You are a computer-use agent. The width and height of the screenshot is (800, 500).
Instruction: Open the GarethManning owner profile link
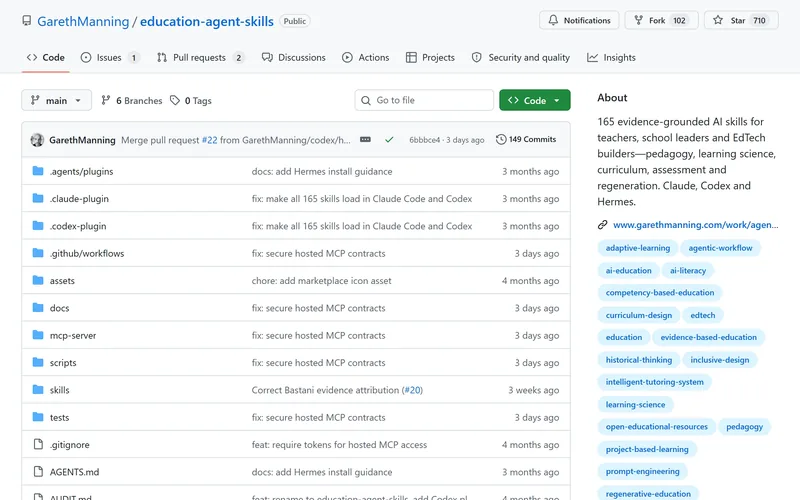pos(83,21)
